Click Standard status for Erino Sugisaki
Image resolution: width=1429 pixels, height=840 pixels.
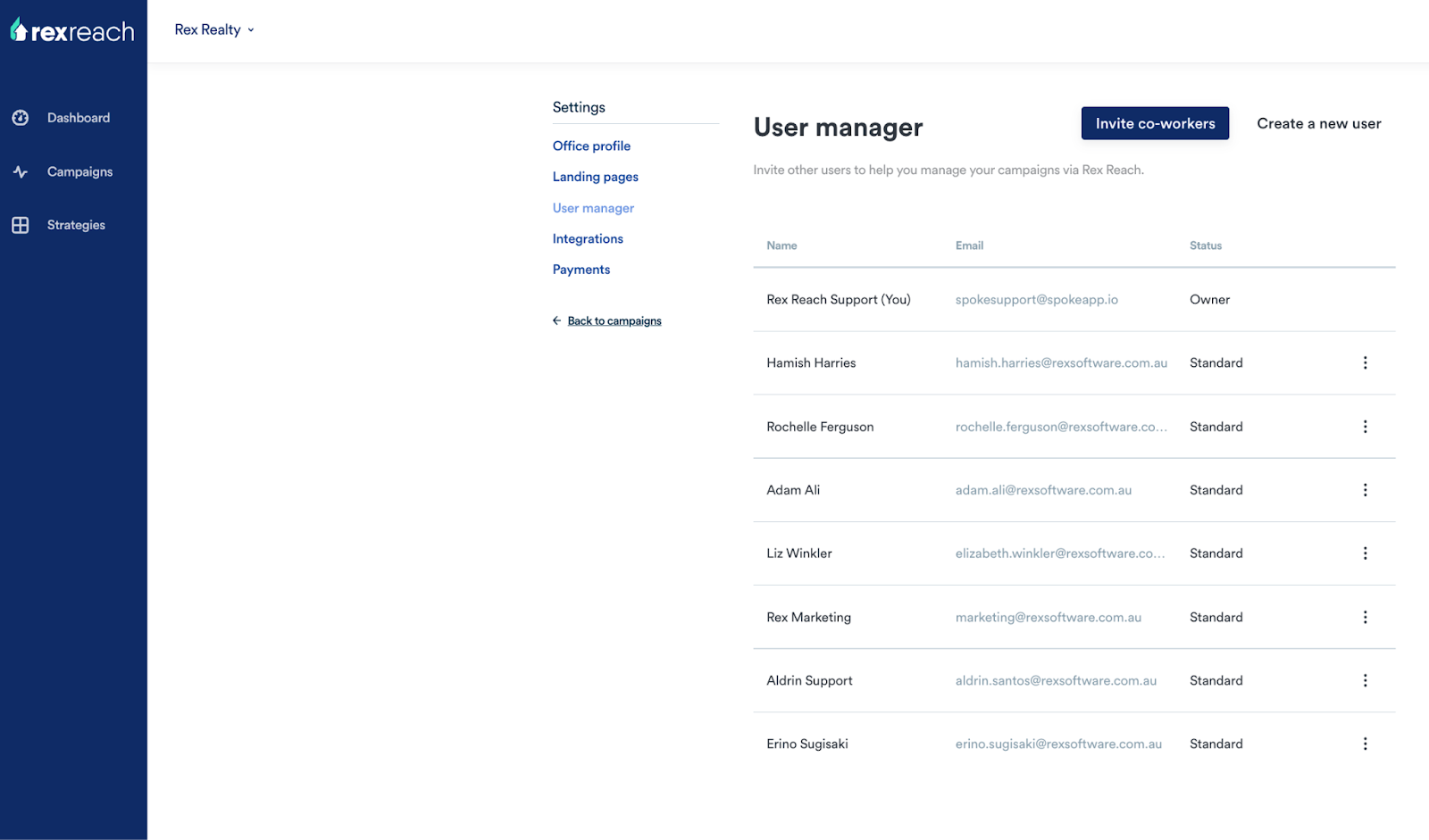[1216, 744]
